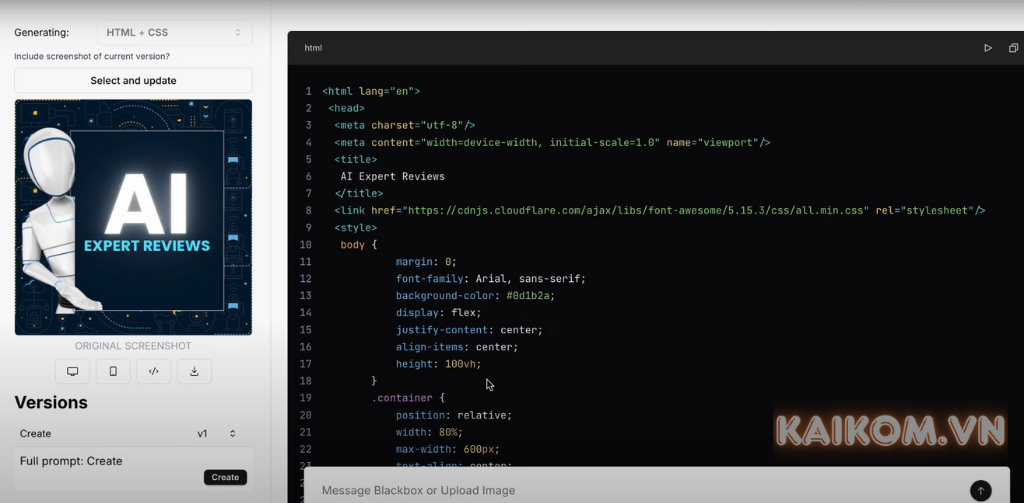This screenshot has height=503, width=1024.
Task: Click the html language label
Action: 313,48
